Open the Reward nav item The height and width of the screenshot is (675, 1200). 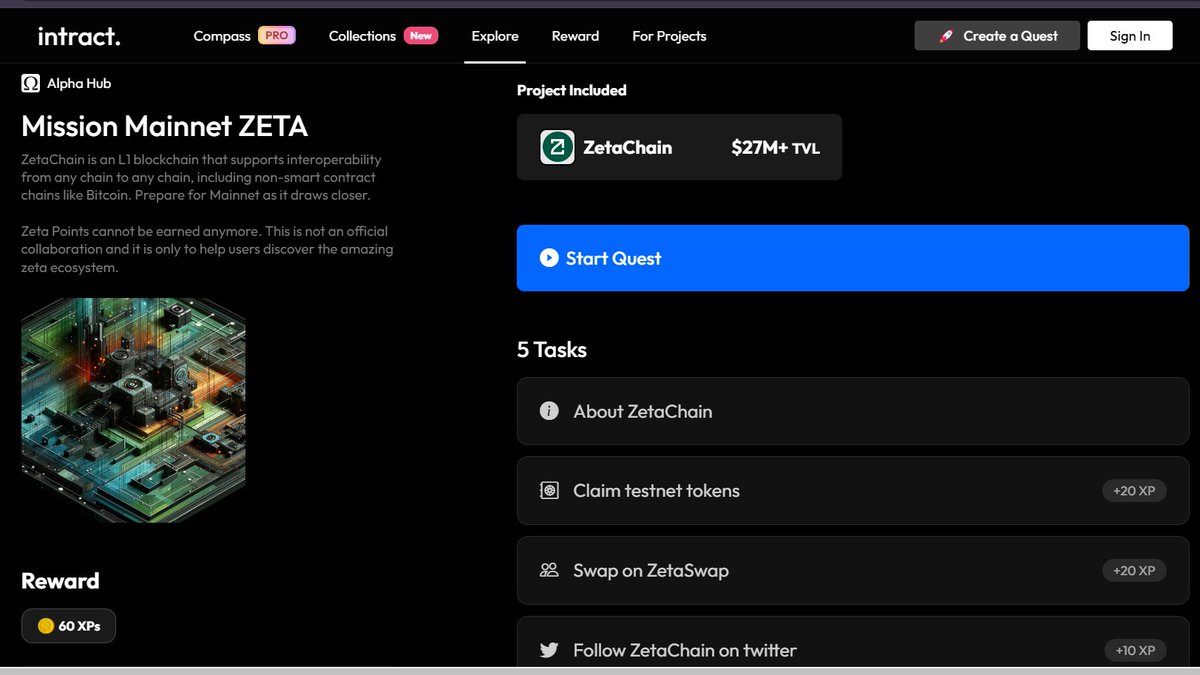click(575, 36)
